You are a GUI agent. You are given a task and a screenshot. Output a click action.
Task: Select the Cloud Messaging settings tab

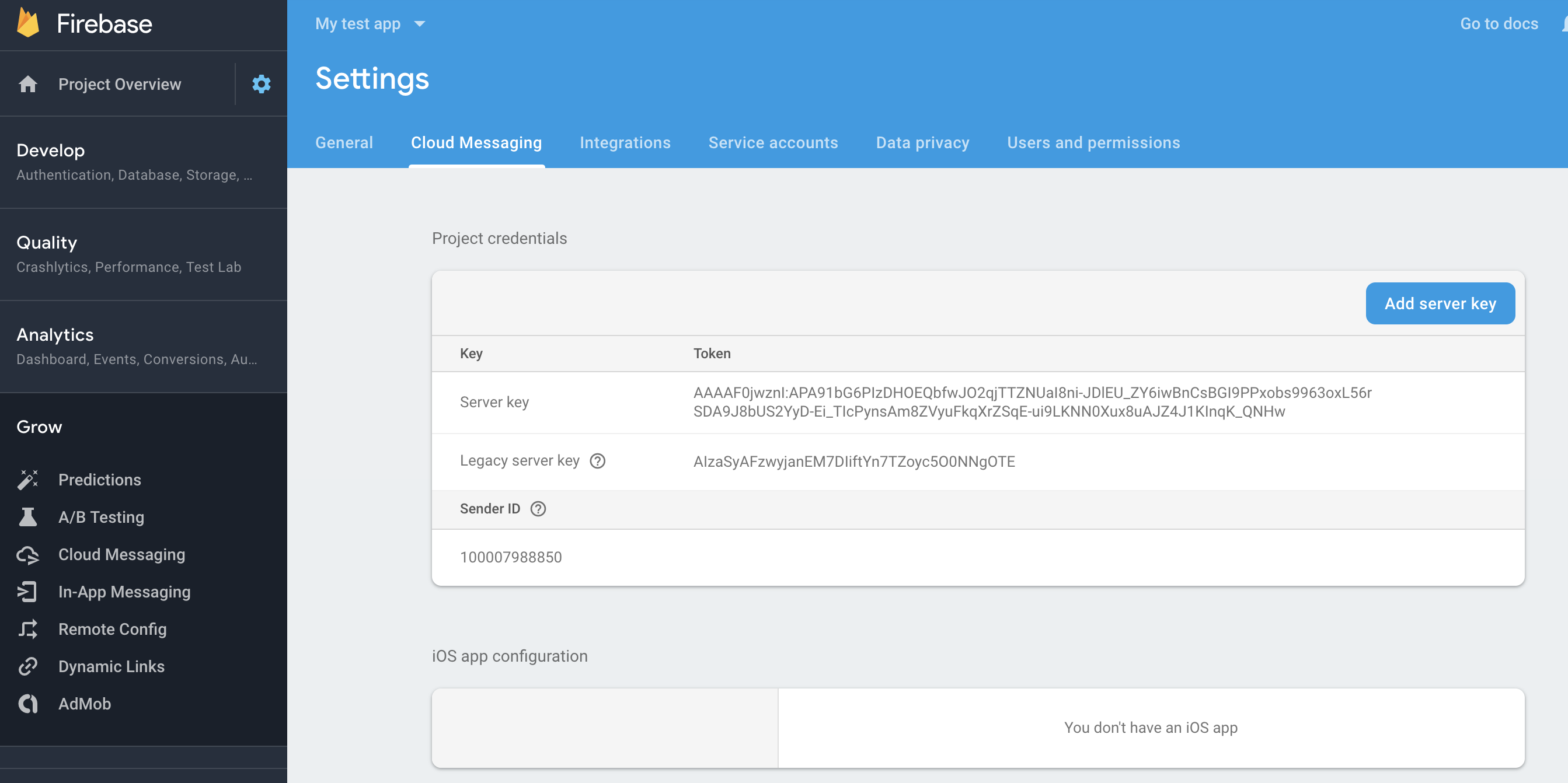coord(476,142)
